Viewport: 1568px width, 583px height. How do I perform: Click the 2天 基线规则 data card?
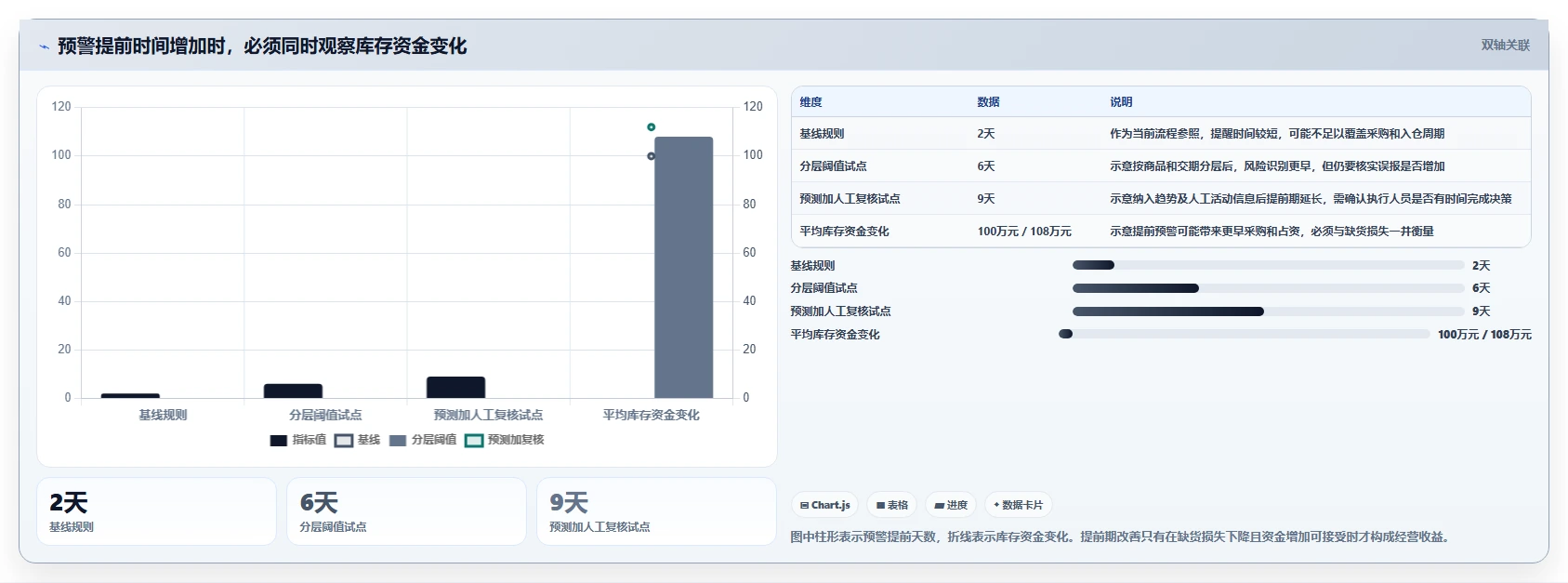156,511
